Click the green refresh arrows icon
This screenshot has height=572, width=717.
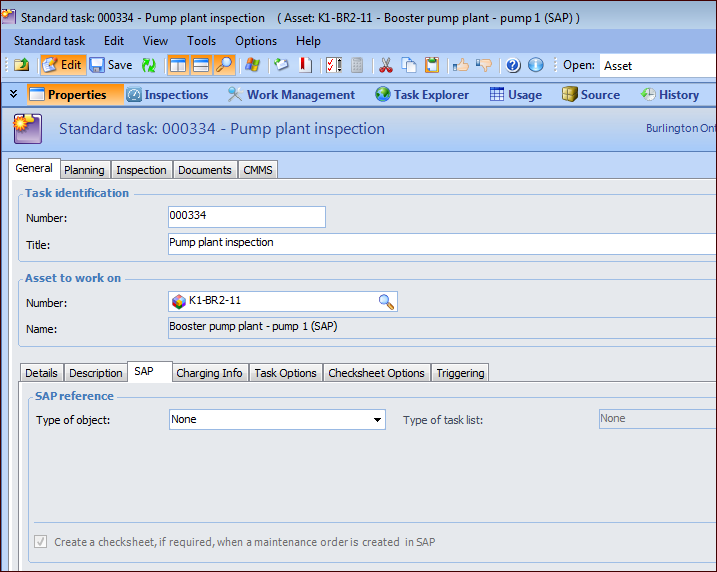pyautogui.click(x=149, y=65)
